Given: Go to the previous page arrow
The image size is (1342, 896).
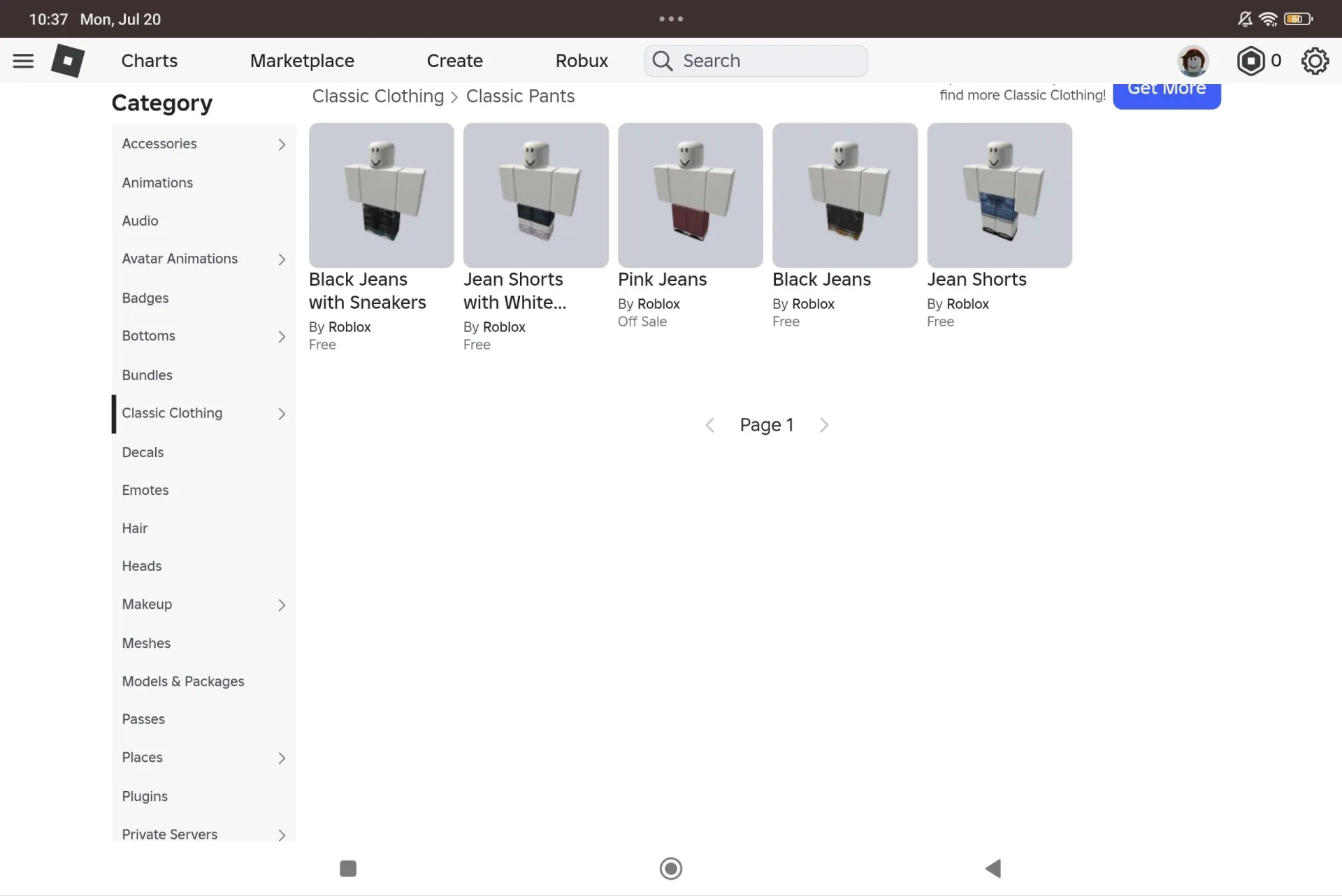Looking at the screenshot, I should 710,425.
